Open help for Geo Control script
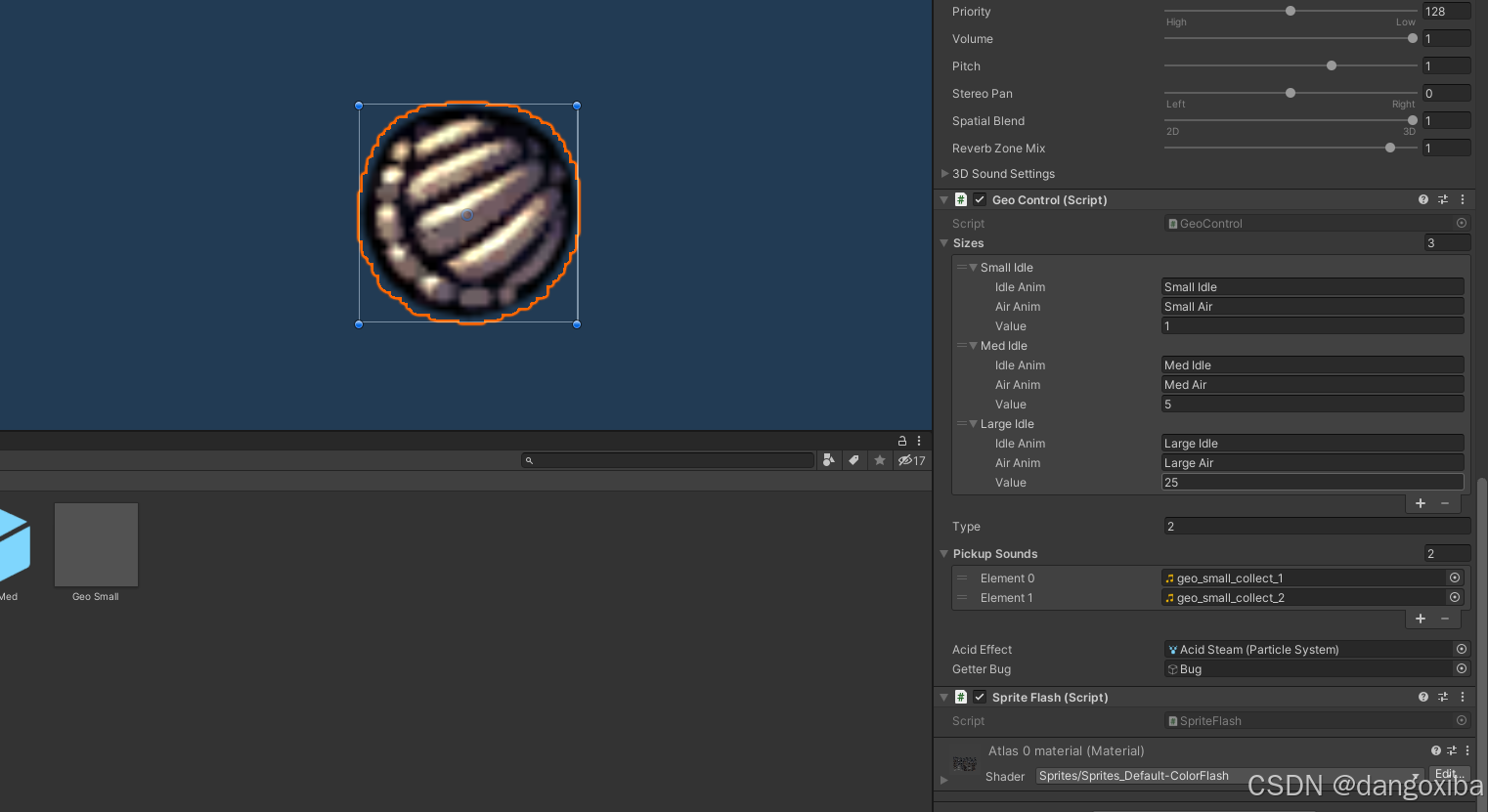 [1423, 199]
